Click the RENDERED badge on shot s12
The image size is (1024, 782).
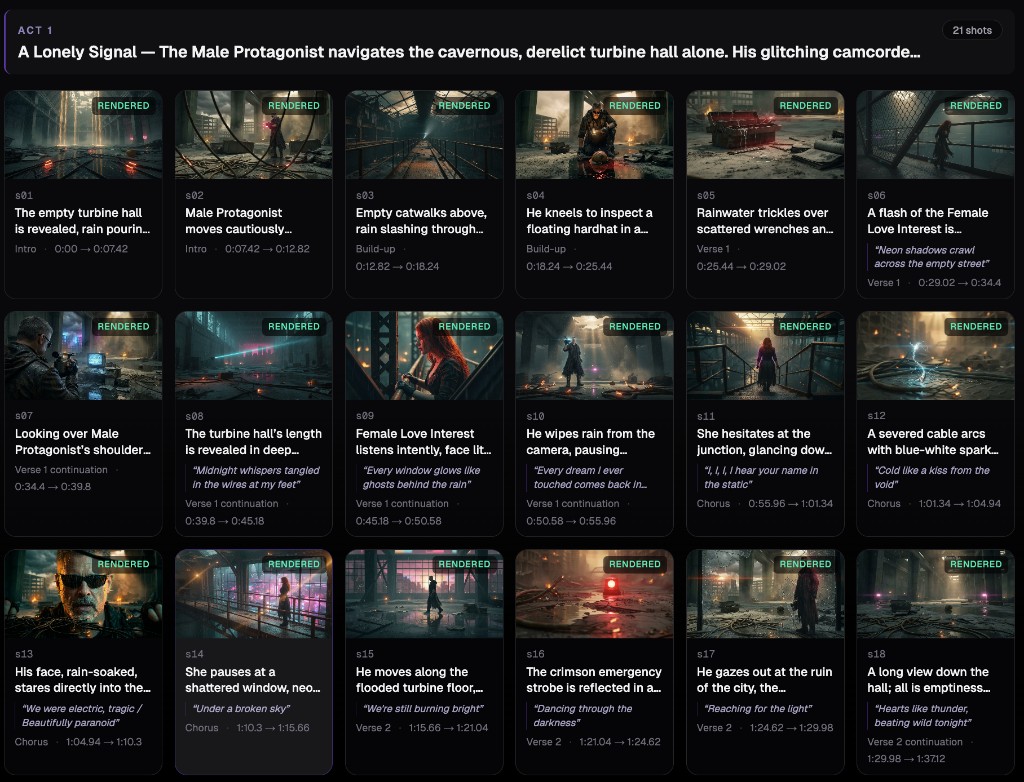977,326
